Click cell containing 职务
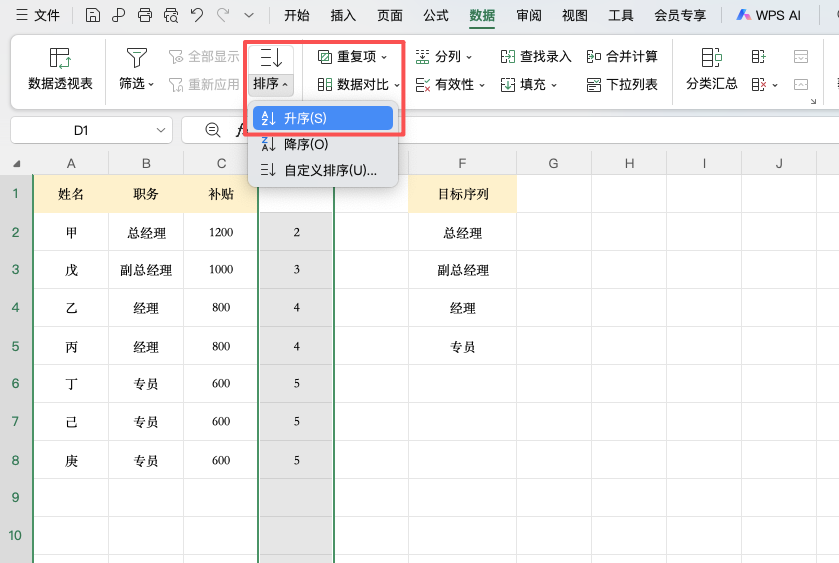The height and width of the screenshot is (563, 839). click(x=146, y=194)
